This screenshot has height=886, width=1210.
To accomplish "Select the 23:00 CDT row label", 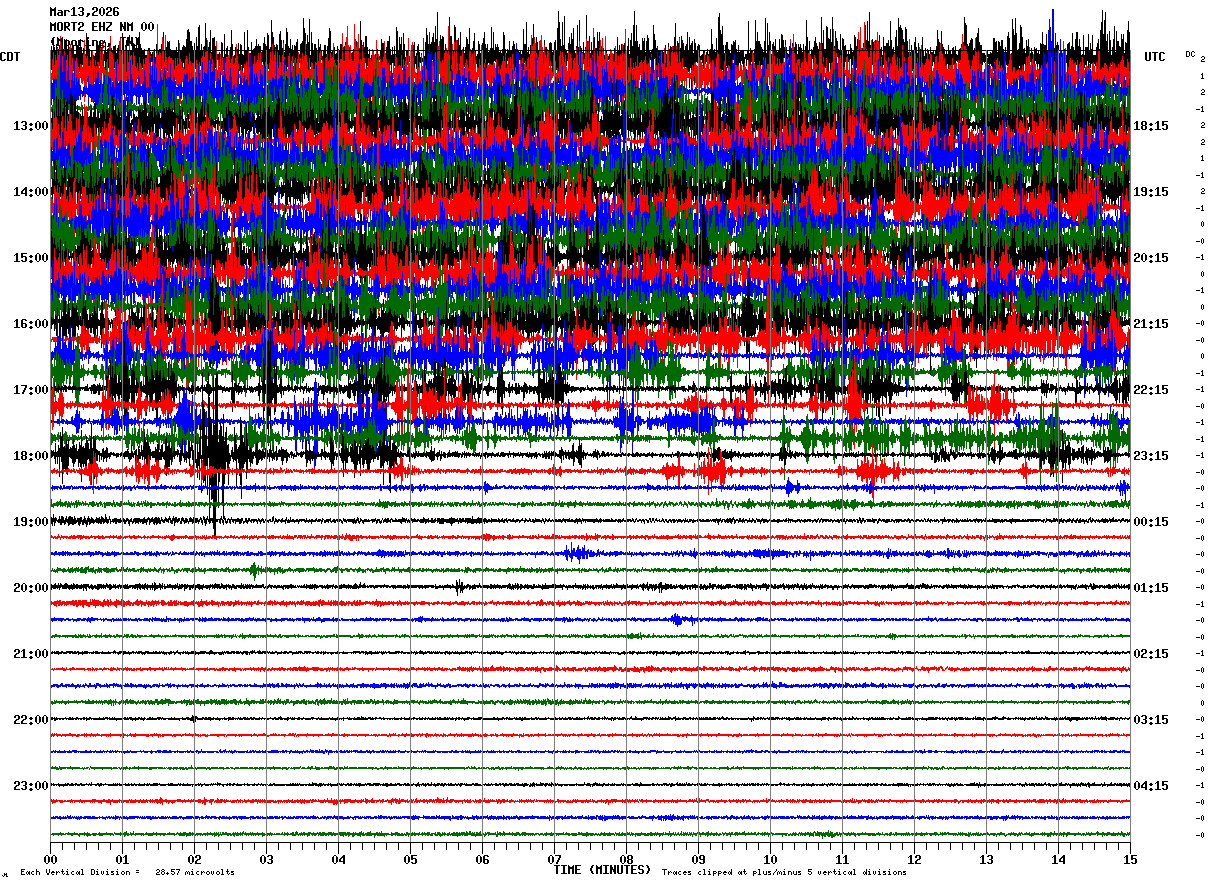I will (30, 786).
